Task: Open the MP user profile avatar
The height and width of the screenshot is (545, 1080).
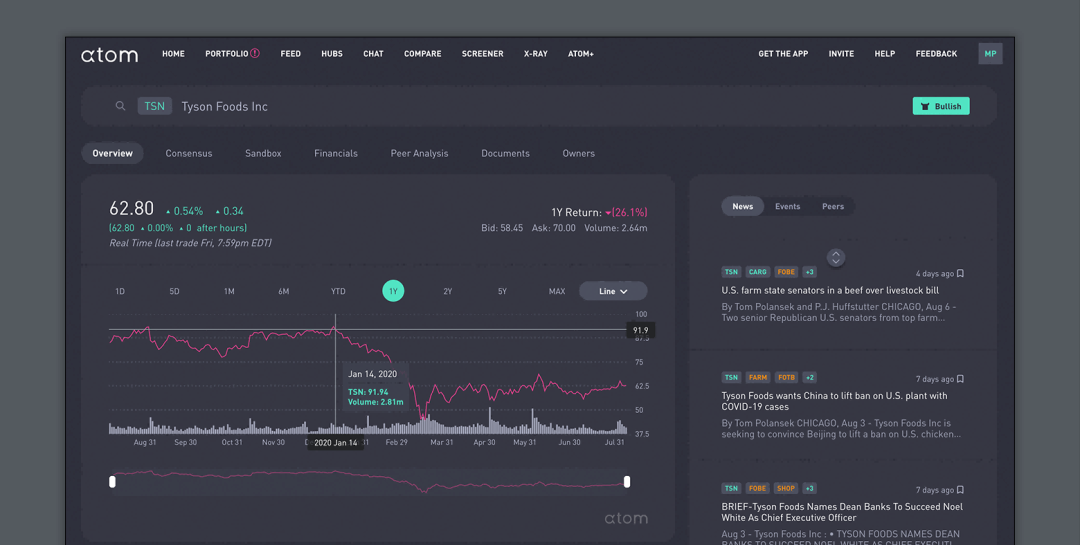Action: point(990,54)
